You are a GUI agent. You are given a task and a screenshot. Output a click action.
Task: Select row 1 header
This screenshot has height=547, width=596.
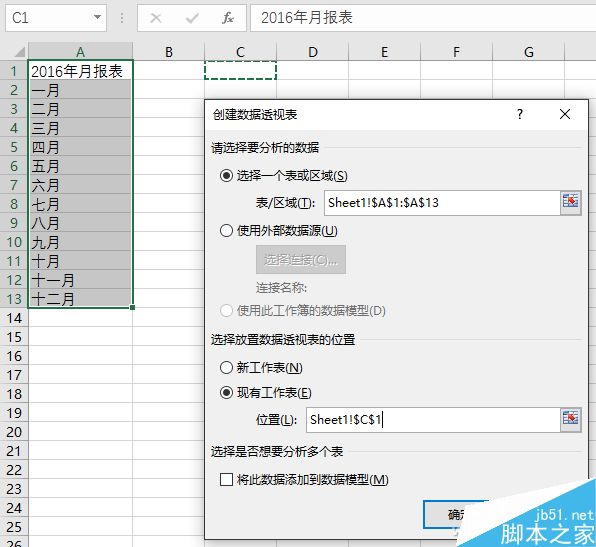click(x=14, y=71)
